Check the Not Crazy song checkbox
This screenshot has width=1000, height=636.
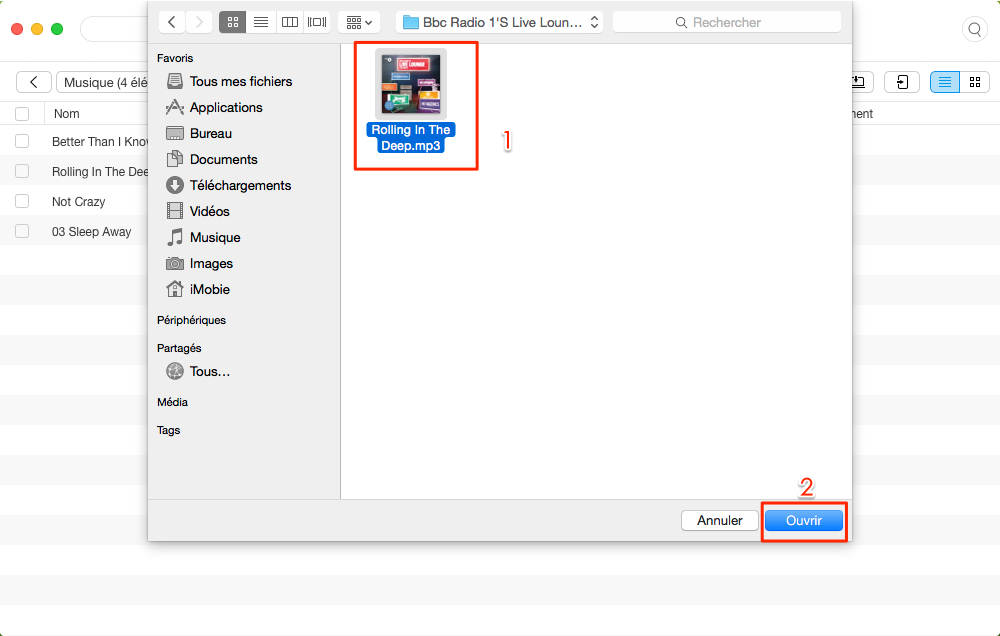tap(22, 202)
